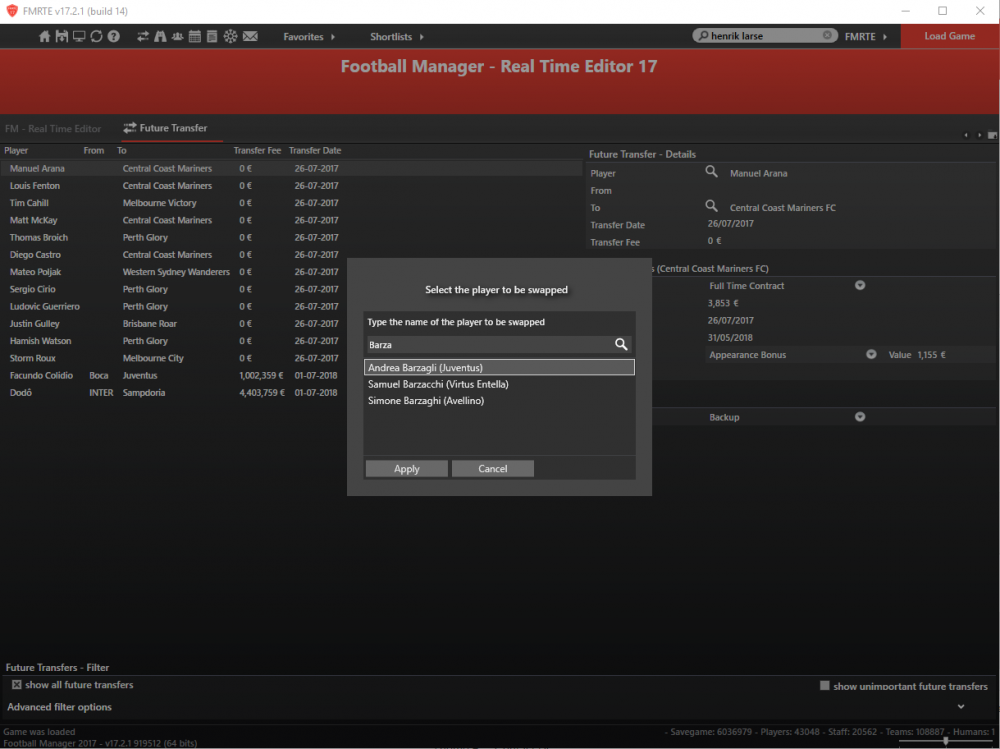Image resolution: width=1000 pixels, height=749 pixels.
Task: Click the magnifier beside To Central Coast Mariners FC
Action: pos(711,206)
